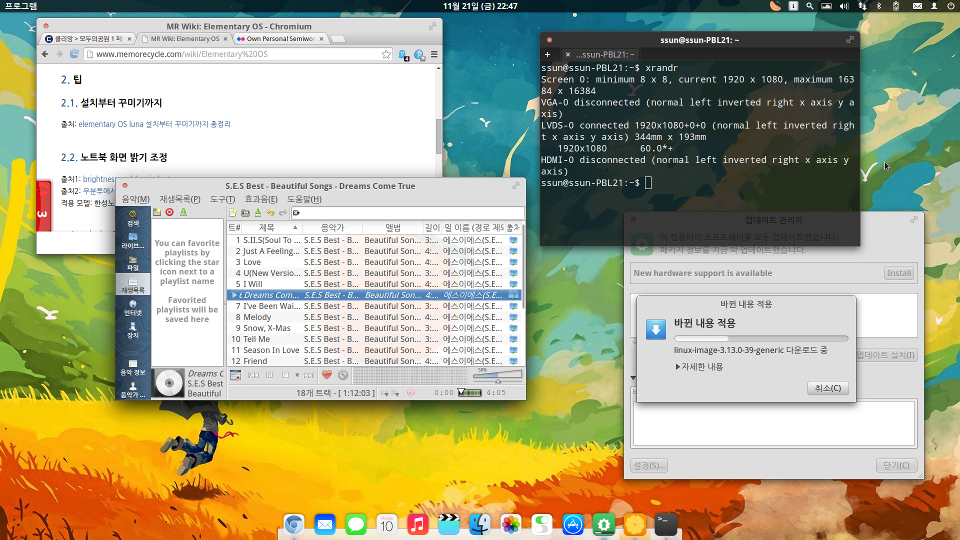
Task: Click the new tab plus button in terminal
Action: pyautogui.click(x=548, y=53)
